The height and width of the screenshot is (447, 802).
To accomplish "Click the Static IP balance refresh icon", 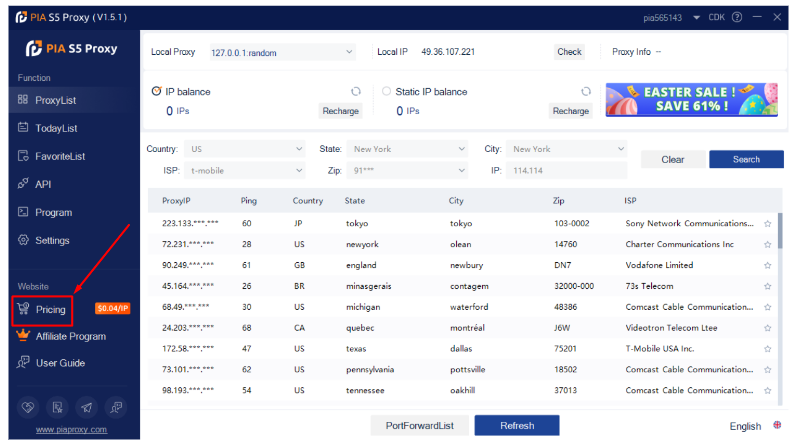I will (x=586, y=92).
